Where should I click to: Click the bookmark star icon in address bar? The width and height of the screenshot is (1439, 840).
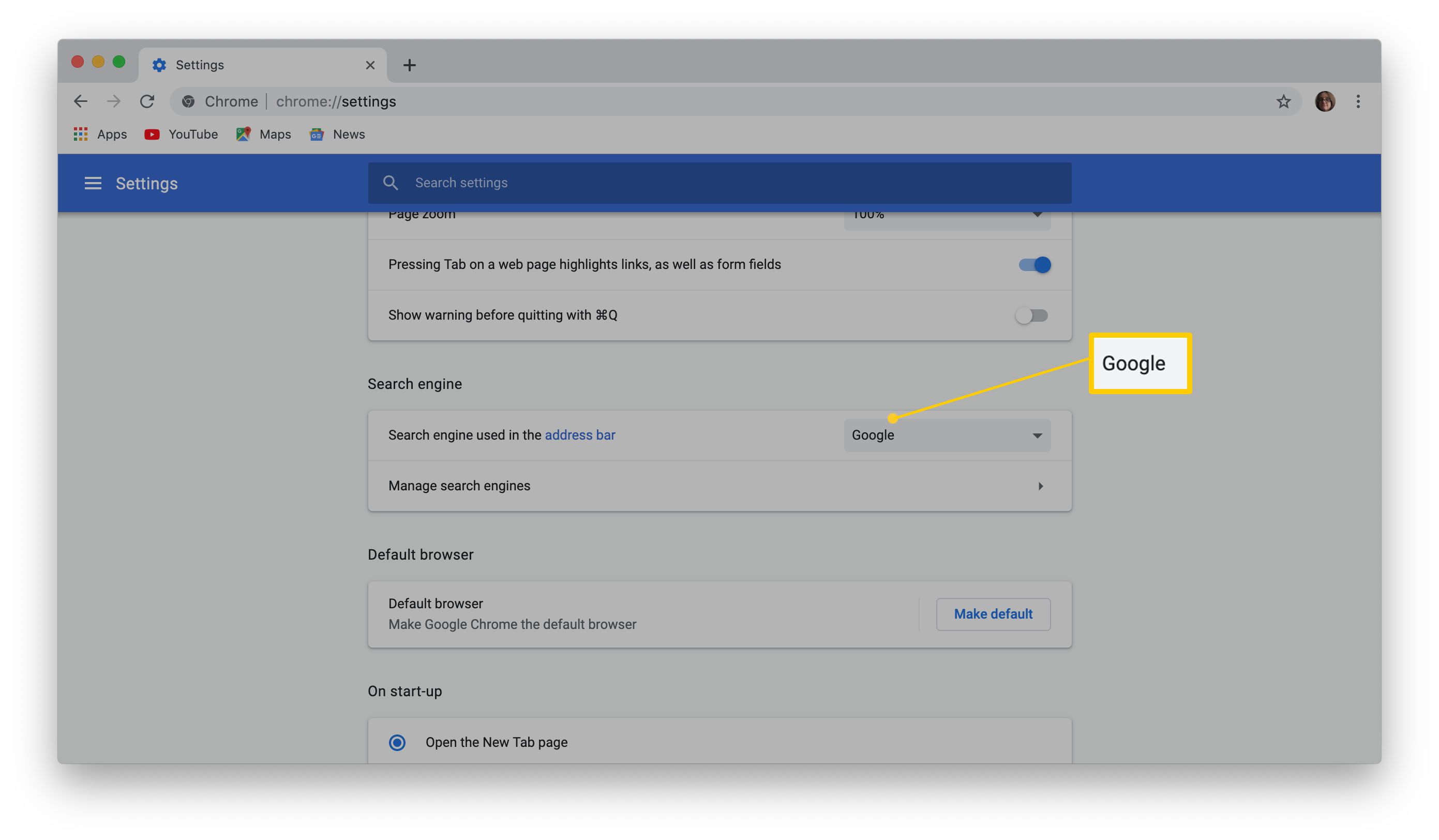click(1283, 101)
